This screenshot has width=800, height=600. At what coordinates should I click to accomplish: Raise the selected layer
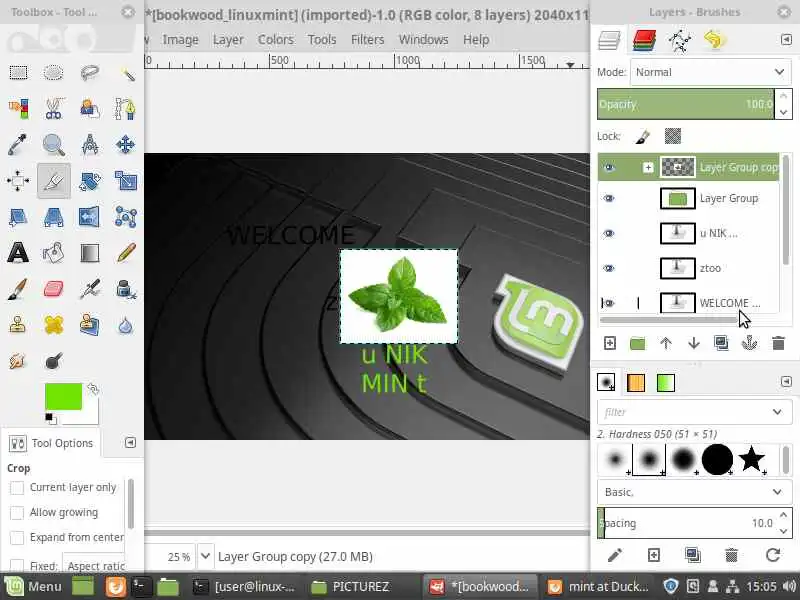pos(666,343)
